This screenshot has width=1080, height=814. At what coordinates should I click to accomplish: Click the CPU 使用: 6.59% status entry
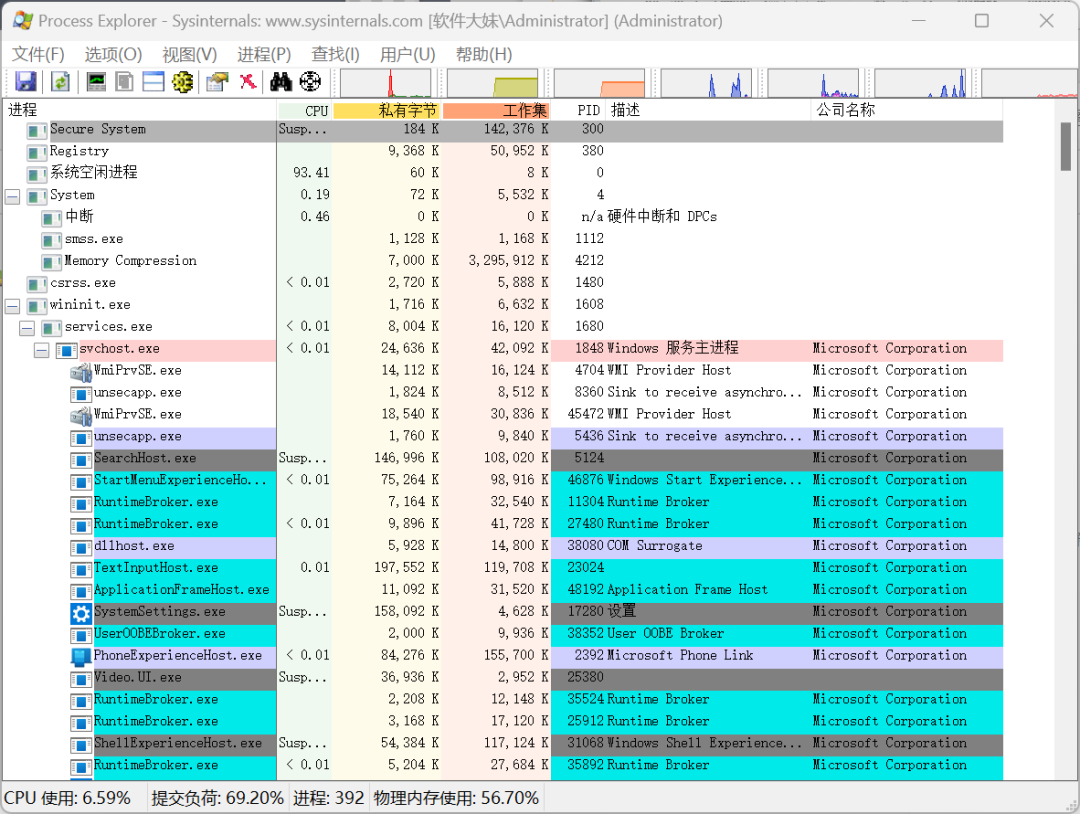68,798
